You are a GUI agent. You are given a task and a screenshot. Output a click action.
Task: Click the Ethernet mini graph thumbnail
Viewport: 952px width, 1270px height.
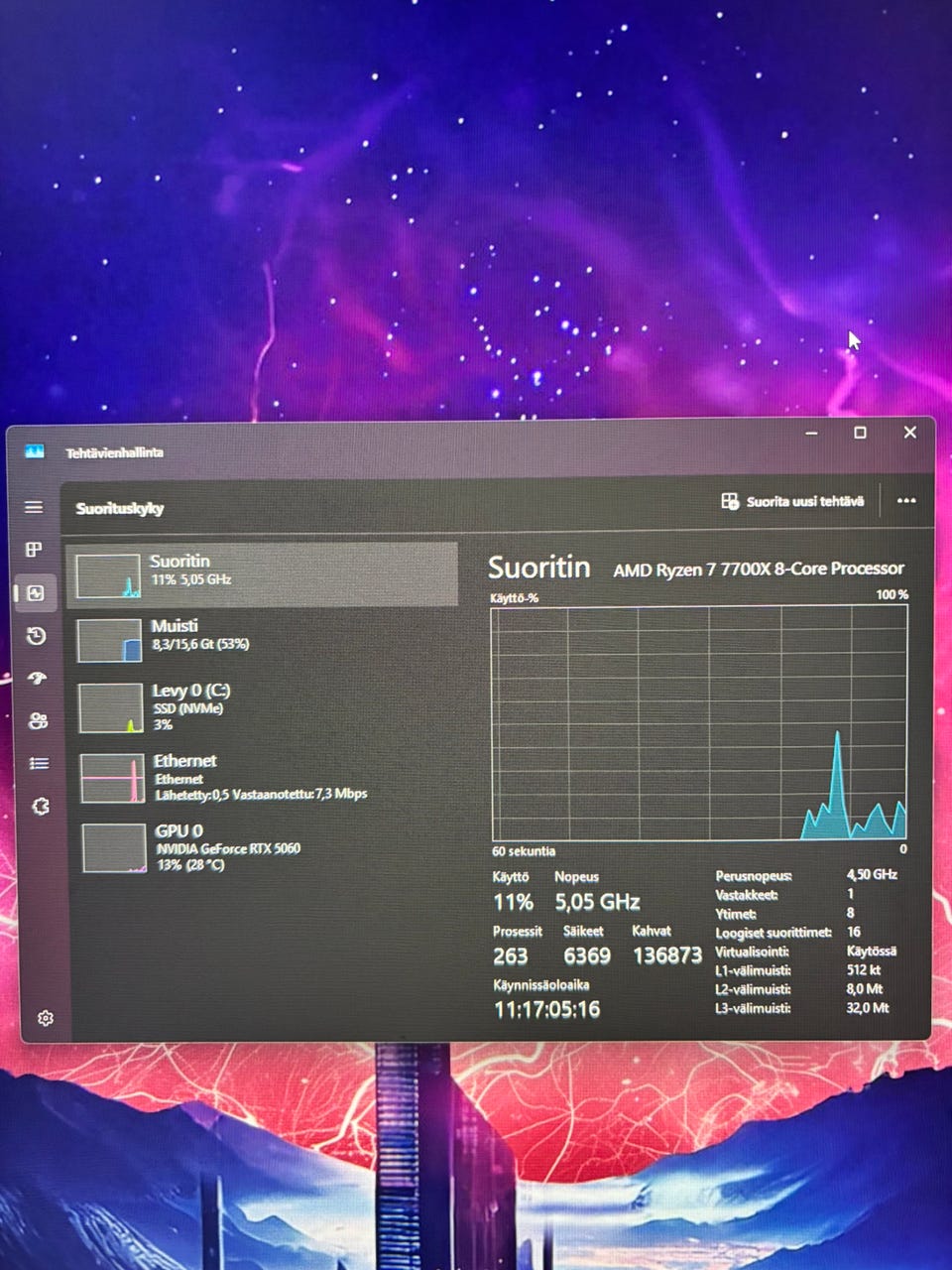pyautogui.click(x=114, y=778)
